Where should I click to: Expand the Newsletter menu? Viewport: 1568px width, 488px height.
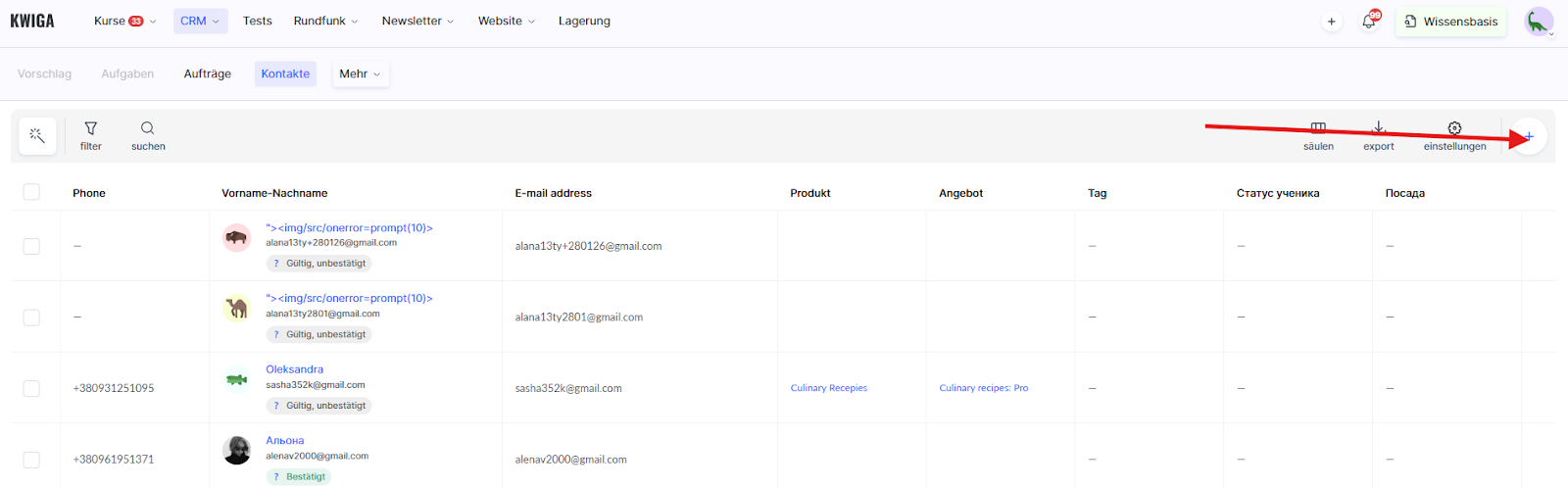point(417,21)
